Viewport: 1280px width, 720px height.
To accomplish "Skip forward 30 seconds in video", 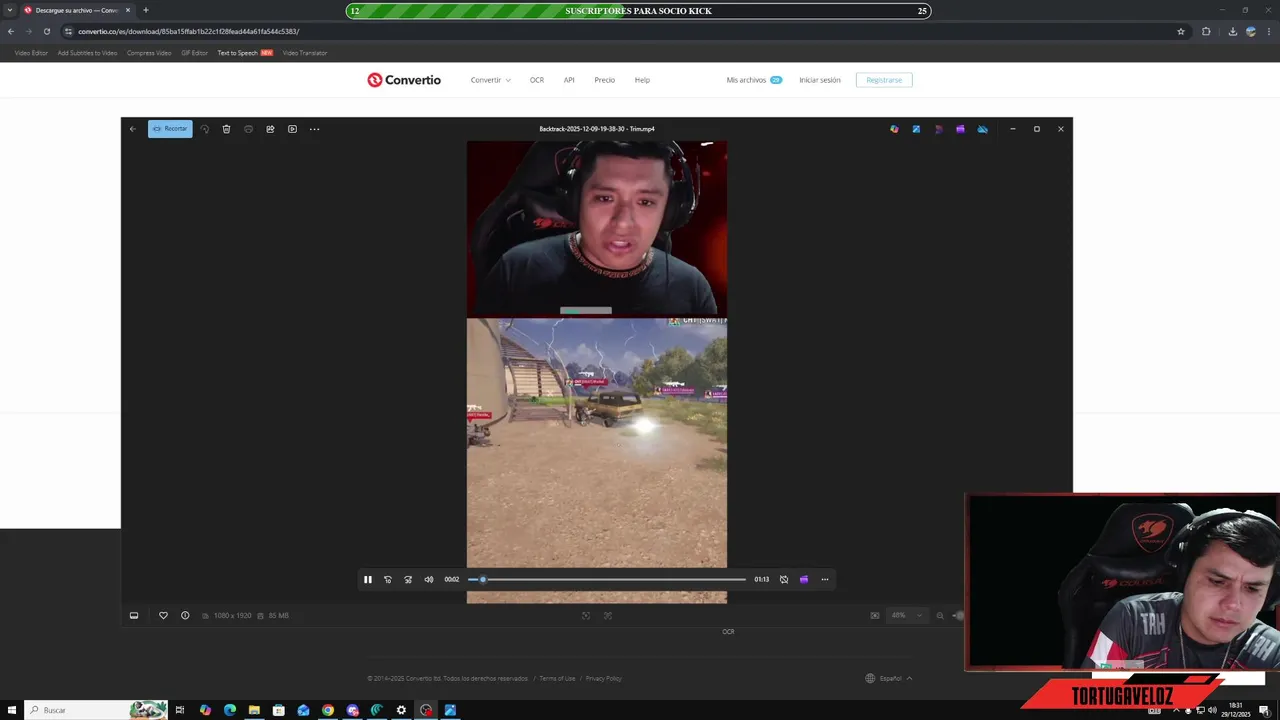I will (x=408, y=579).
